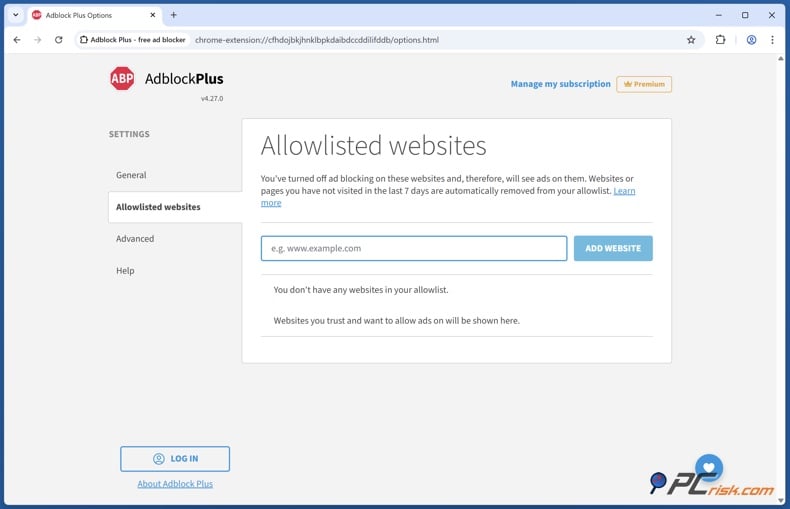Open a new browser tab
Screen dimensions: 790x509
click(x=173, y=15)
